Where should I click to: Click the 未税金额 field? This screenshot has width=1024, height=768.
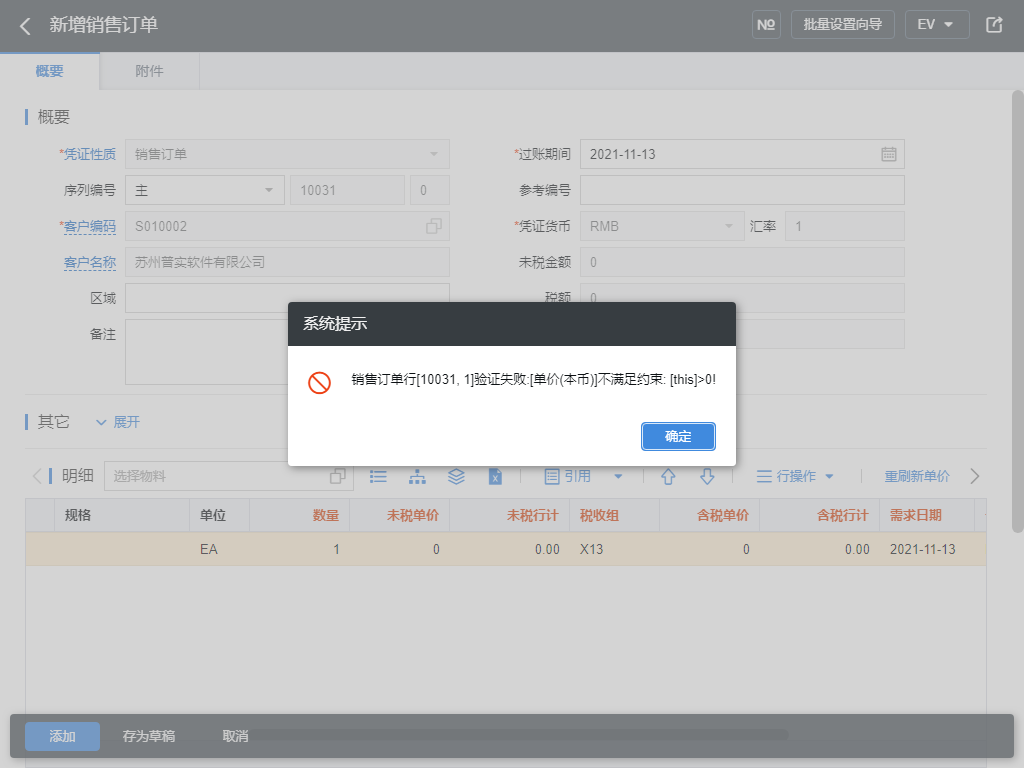click(742, 262)
